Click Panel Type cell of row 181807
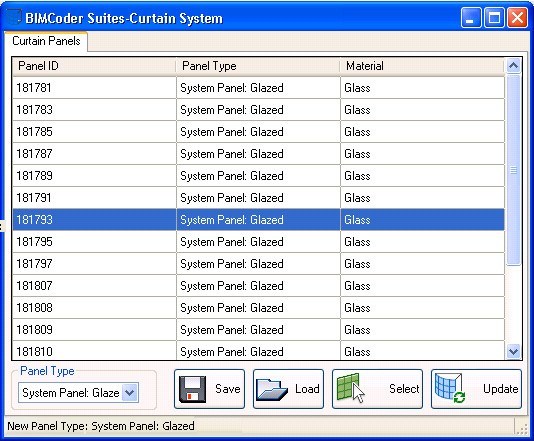The height and width of the screenshot is (441, 534). click(258, 286)
